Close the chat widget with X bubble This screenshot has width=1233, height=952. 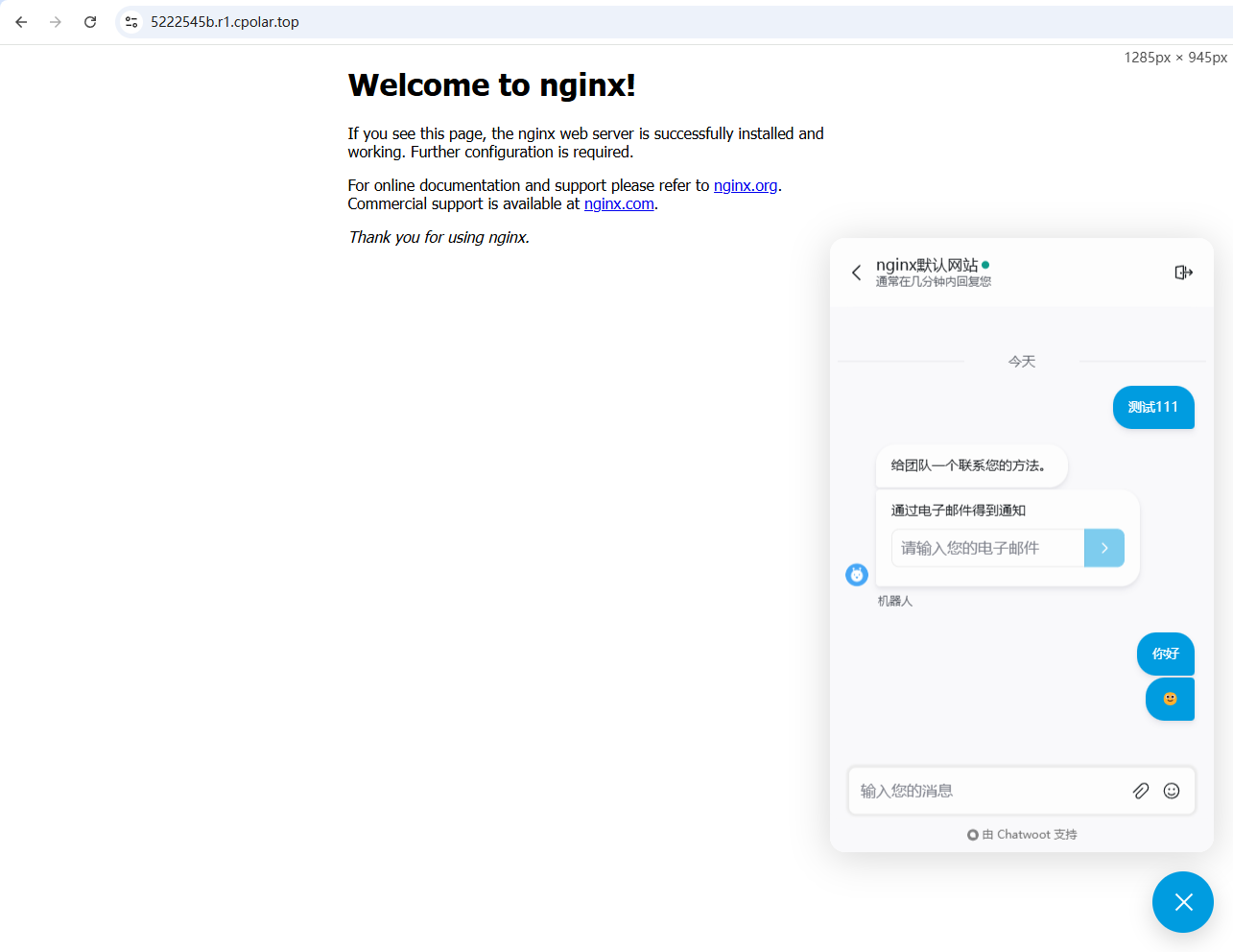point(1182,902)
